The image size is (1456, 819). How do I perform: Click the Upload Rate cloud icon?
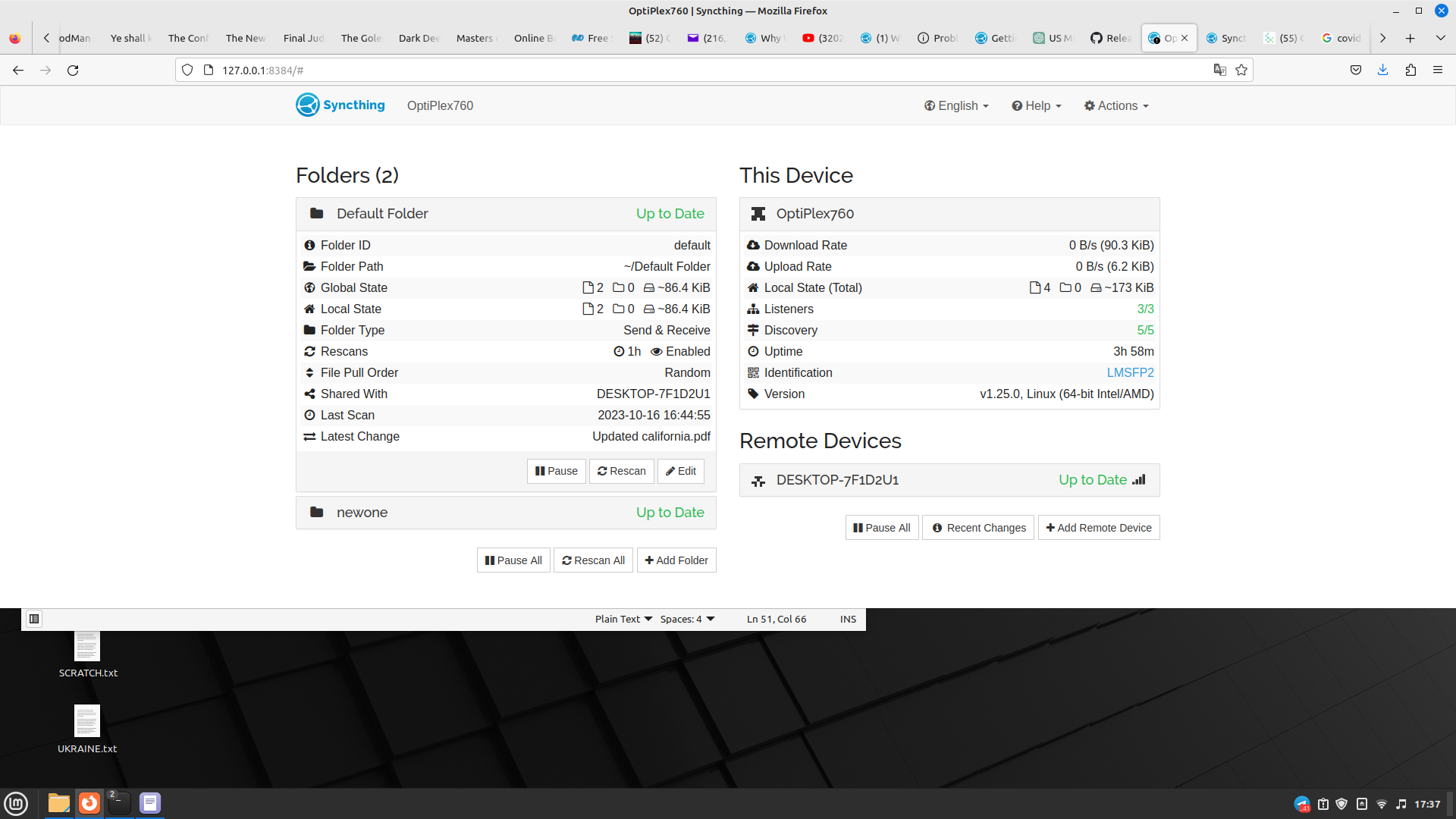click(753, 266)
